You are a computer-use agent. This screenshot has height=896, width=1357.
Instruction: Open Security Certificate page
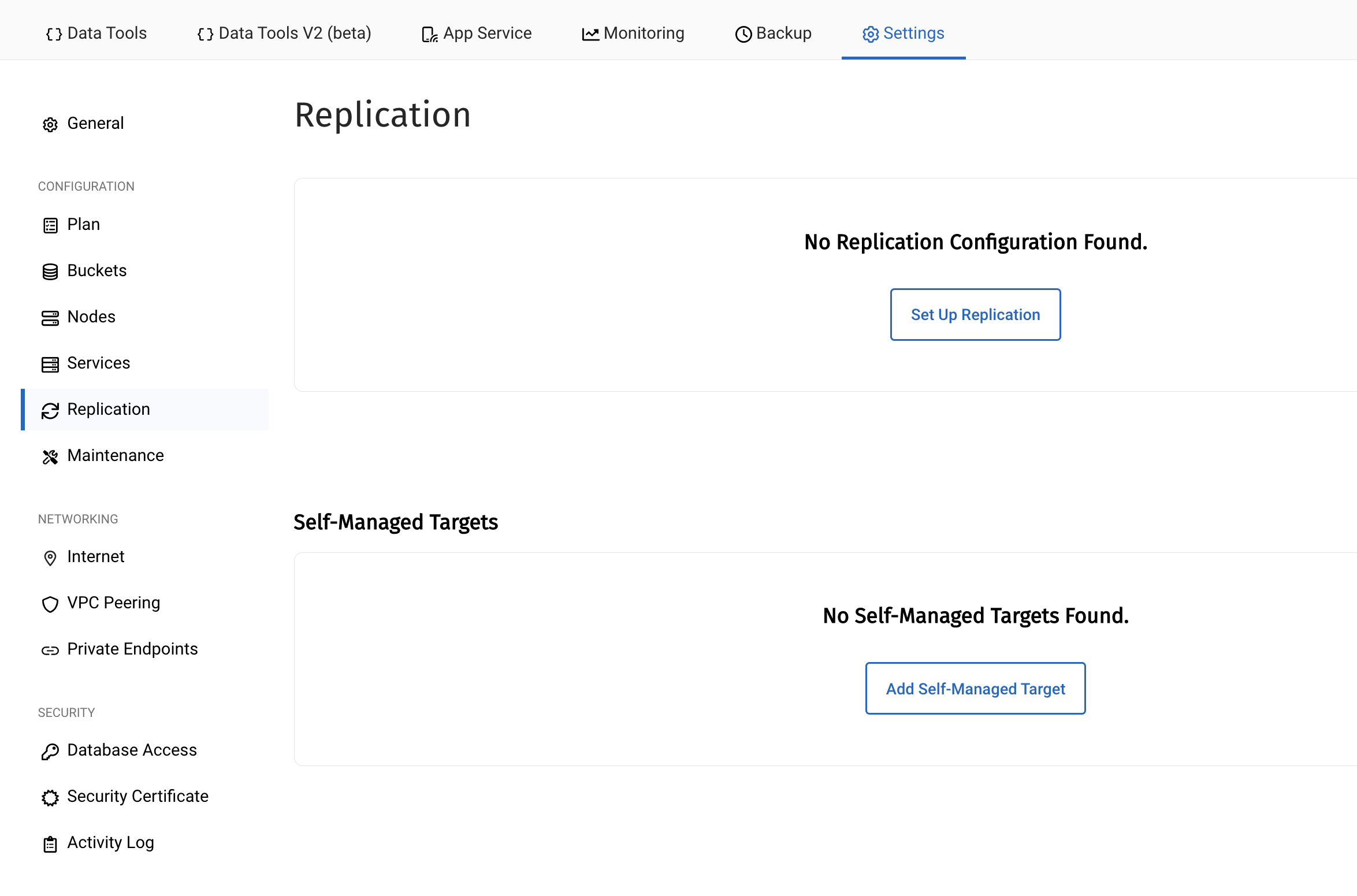pyautogui.click(x=144, y=796)
